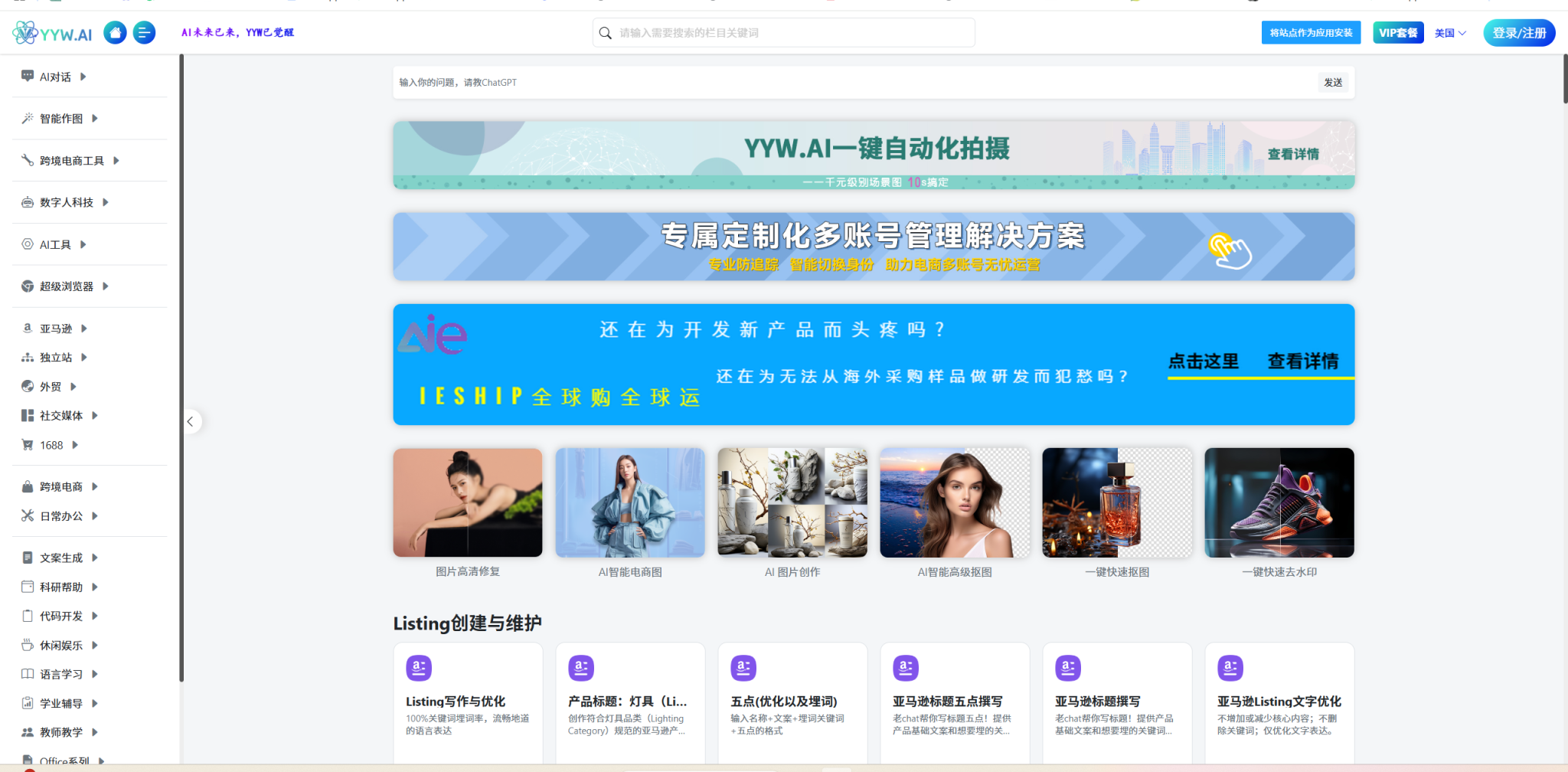Expand the 超级浏览器 arrow

pyautogui.click(x=106, y=286)
